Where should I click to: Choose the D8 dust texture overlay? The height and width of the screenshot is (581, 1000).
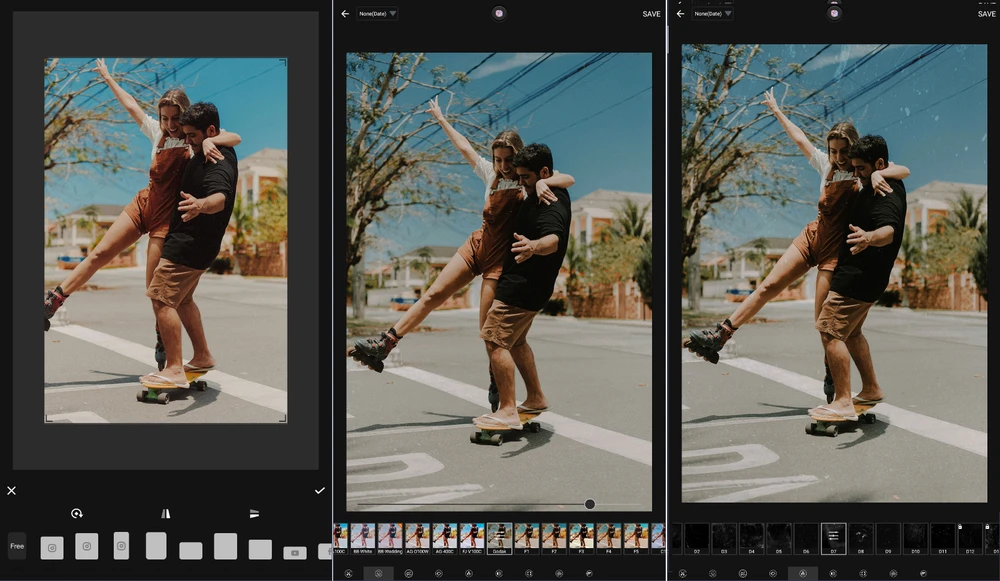[x=860, y=538]
